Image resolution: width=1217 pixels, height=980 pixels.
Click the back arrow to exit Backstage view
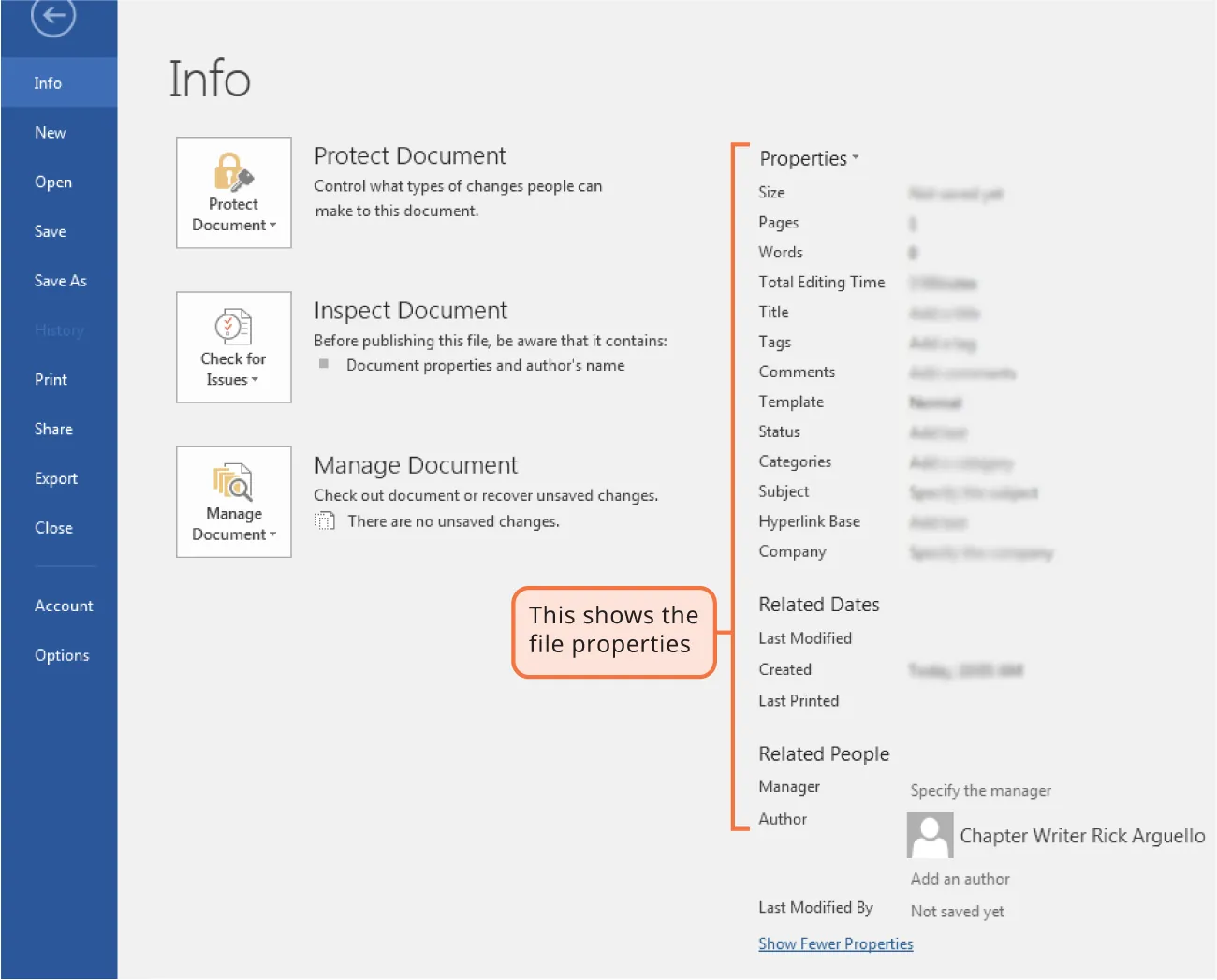51,16
